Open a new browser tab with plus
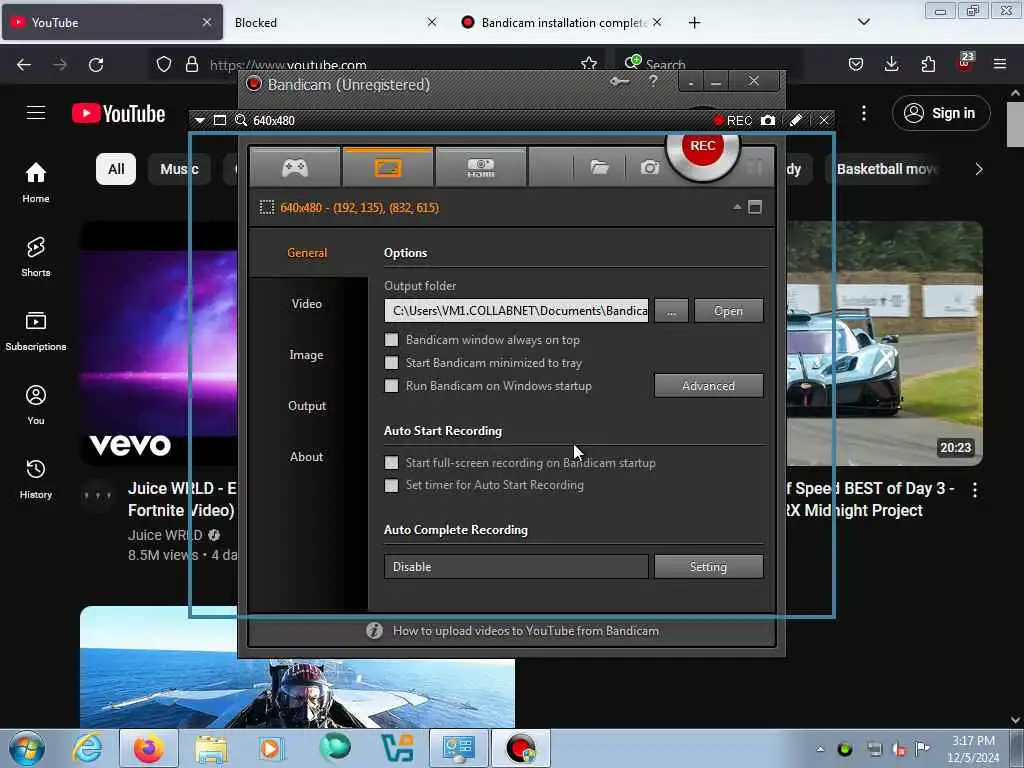 (694, 22)
